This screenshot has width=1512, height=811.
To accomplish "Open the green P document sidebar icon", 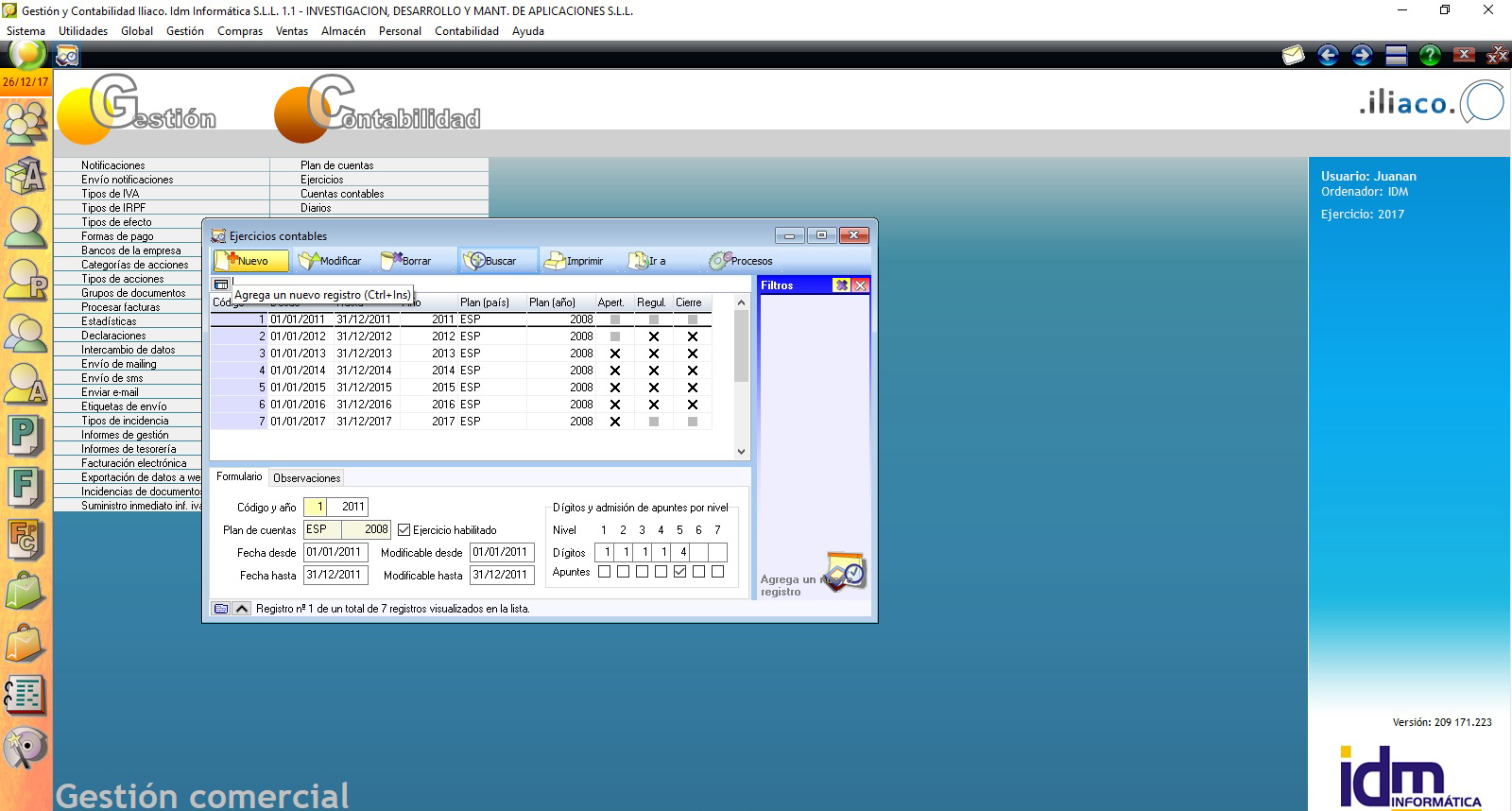I will click(x=26, y=436).
